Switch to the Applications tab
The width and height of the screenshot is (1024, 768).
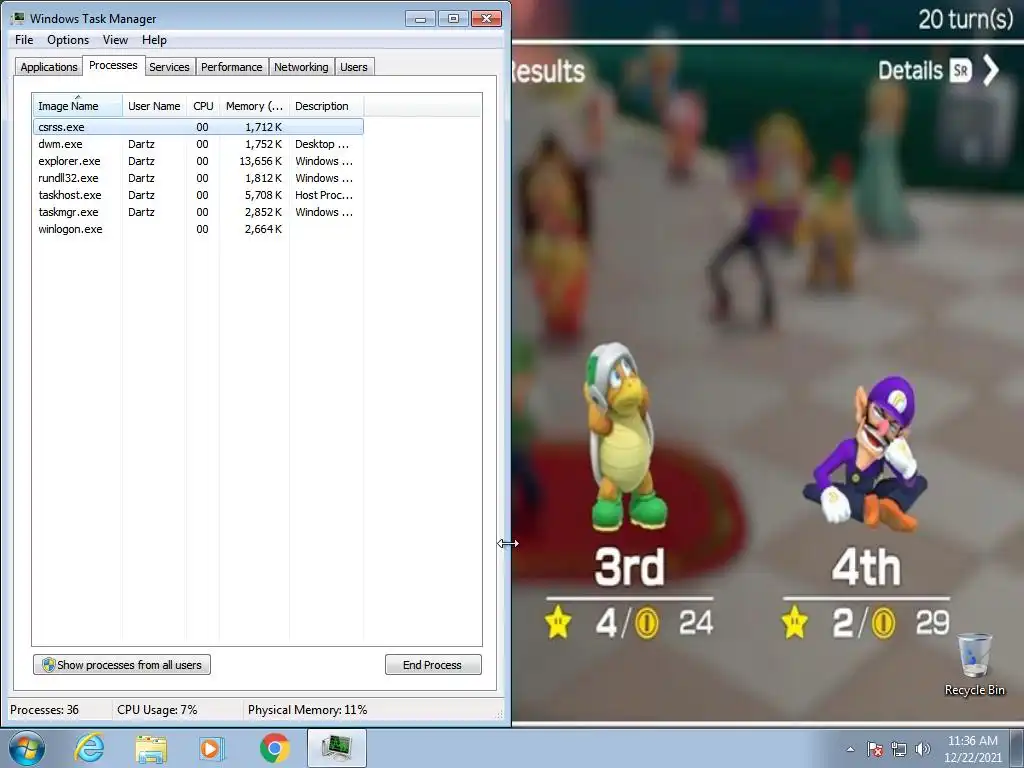point(49,67)
